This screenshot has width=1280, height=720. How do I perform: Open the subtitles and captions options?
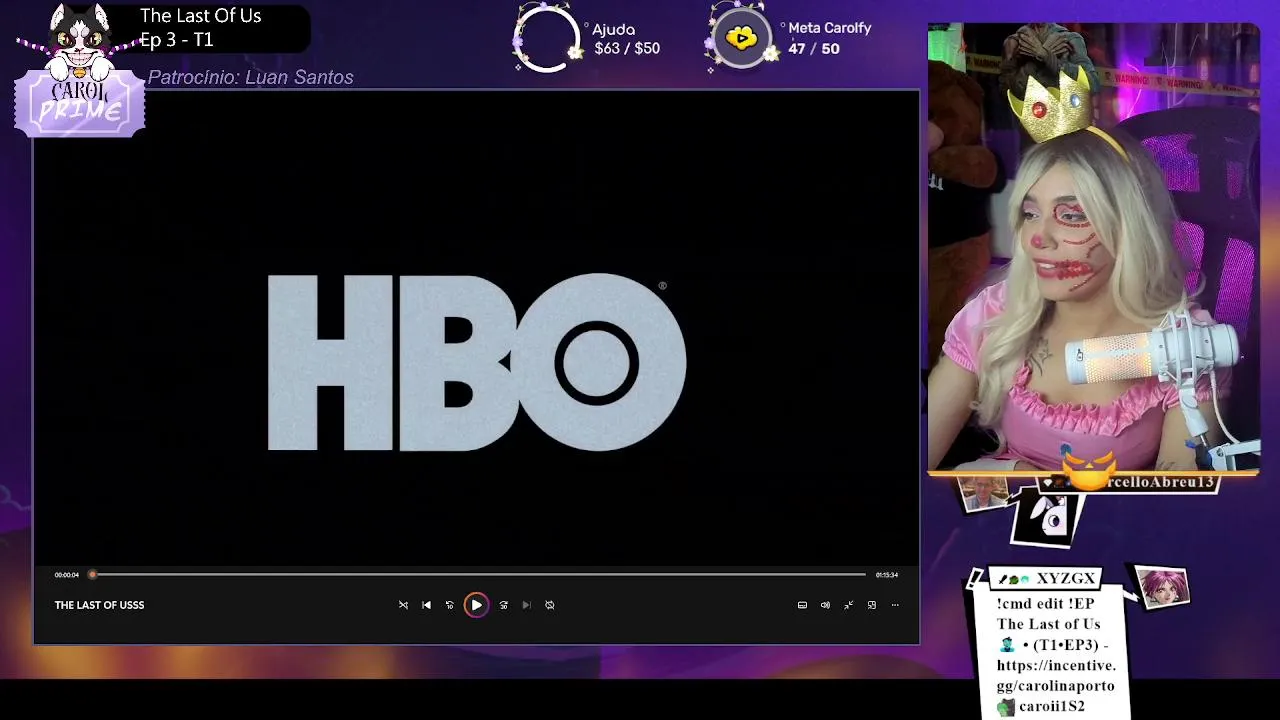click(x=802, y=605)
